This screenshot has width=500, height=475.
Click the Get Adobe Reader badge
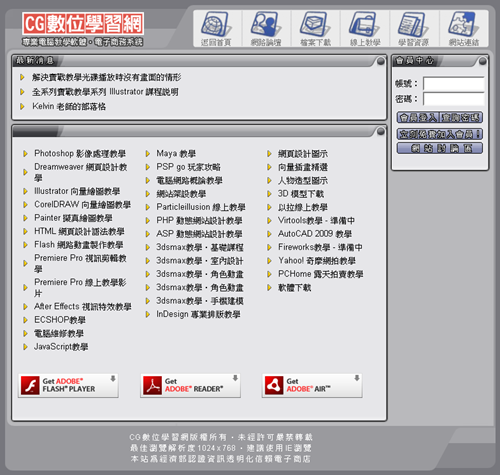pyautogui.click(x=190, y=385)
